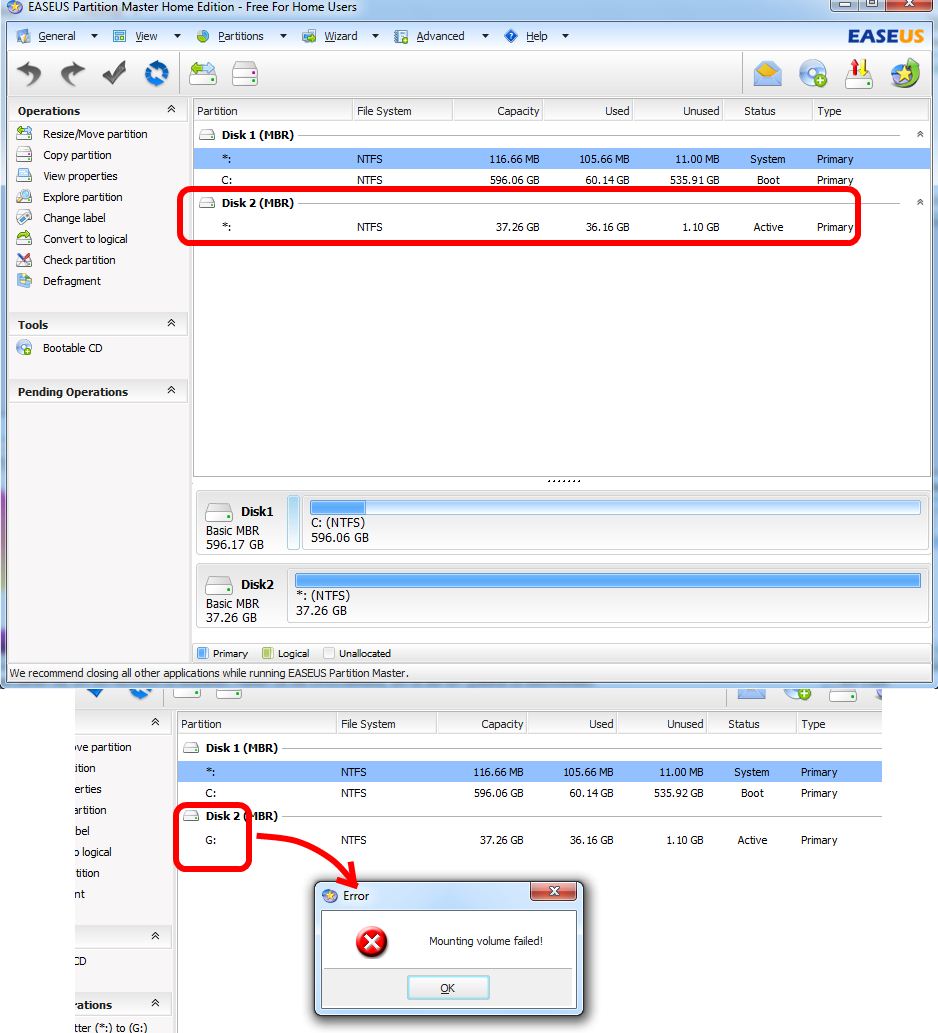Click Resize/Move partition link
The image size is (938, 1033).
(95, 134)
